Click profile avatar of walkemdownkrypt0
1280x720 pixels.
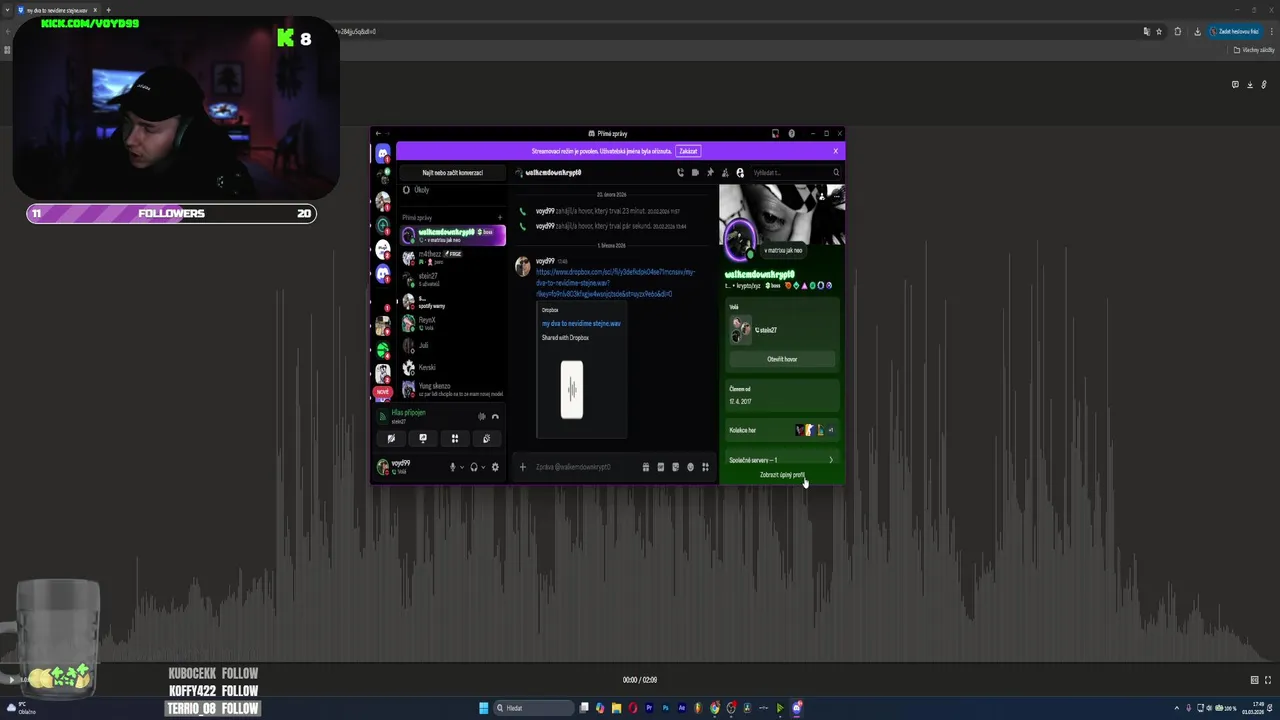tap(740, 239)
